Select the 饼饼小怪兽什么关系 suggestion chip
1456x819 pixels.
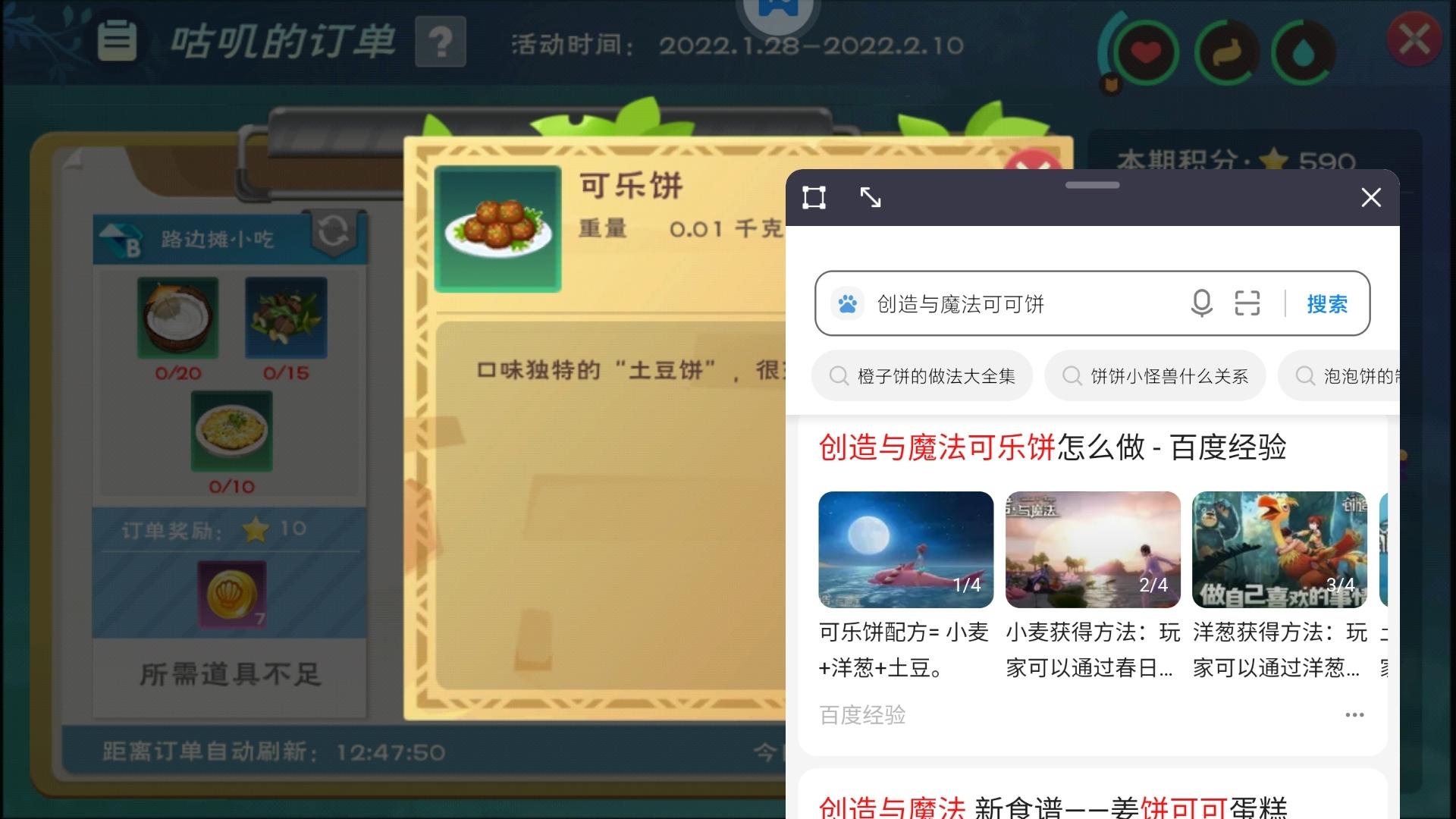[x=1155, y=376]
